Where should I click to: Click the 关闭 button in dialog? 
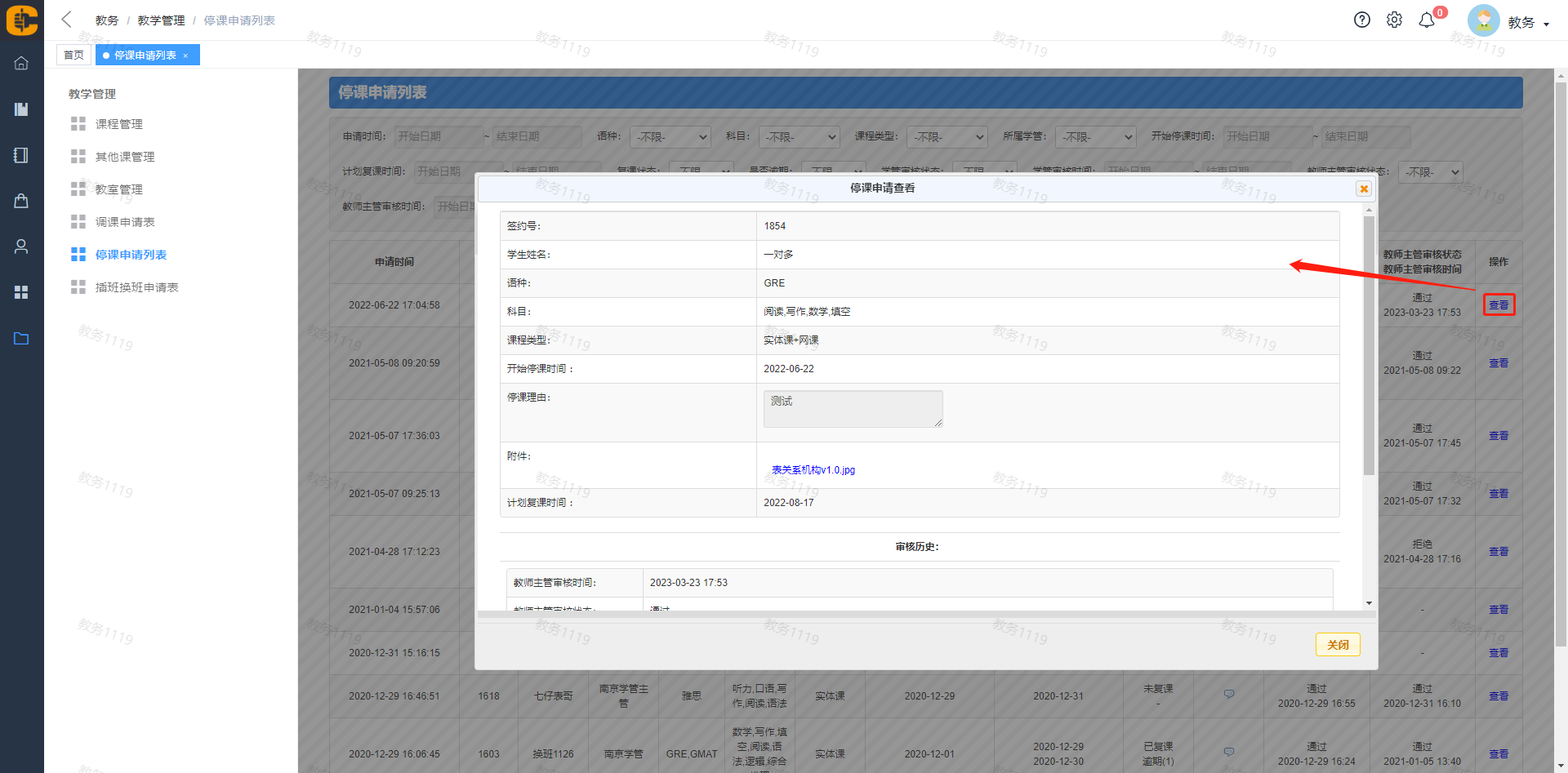click(1337, 644)
